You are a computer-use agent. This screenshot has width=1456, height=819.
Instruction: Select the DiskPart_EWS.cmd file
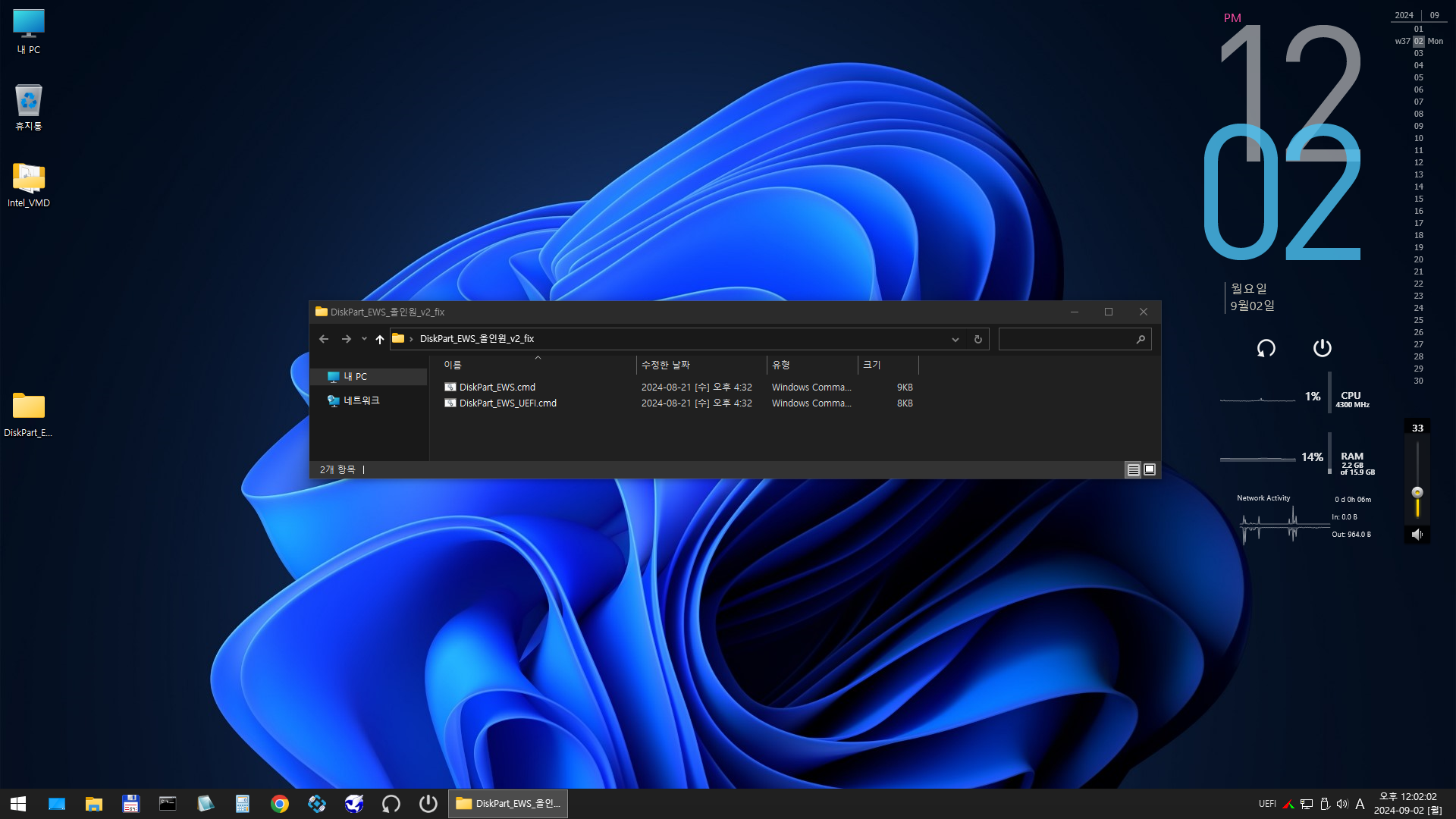click(x=497, y=388)
